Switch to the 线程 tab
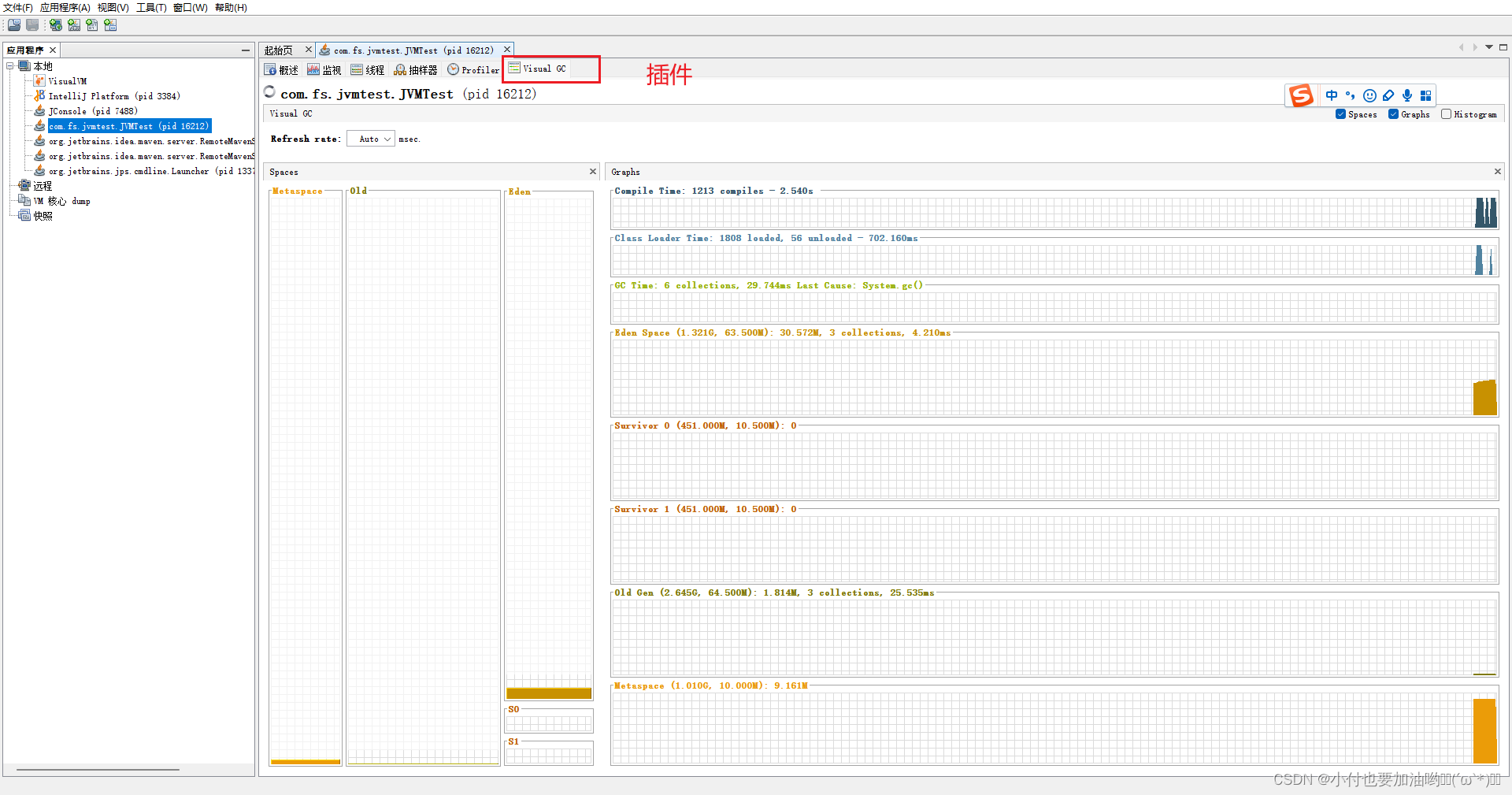The image size is (1512, 795). coord(368,70)
